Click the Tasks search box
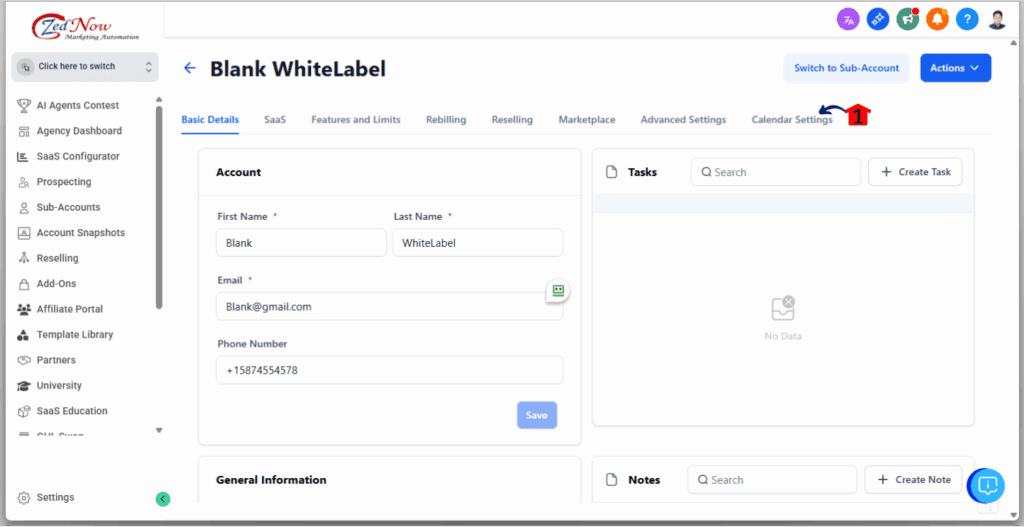 pyautogui.click(x=776, y=172)
